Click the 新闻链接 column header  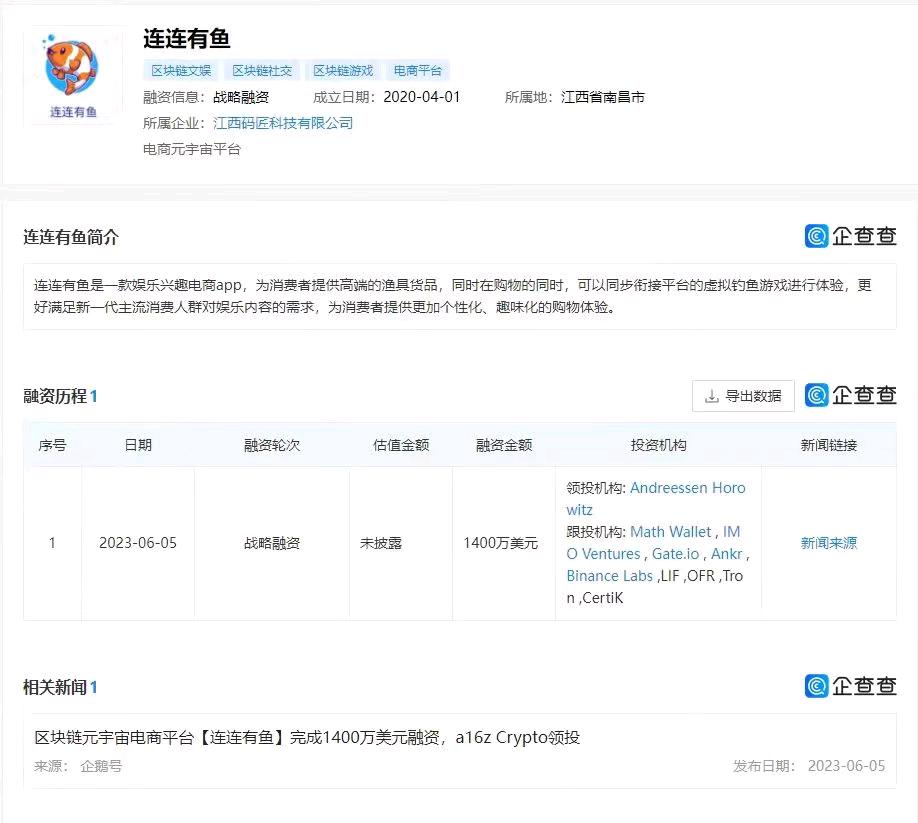pos(828,445)
